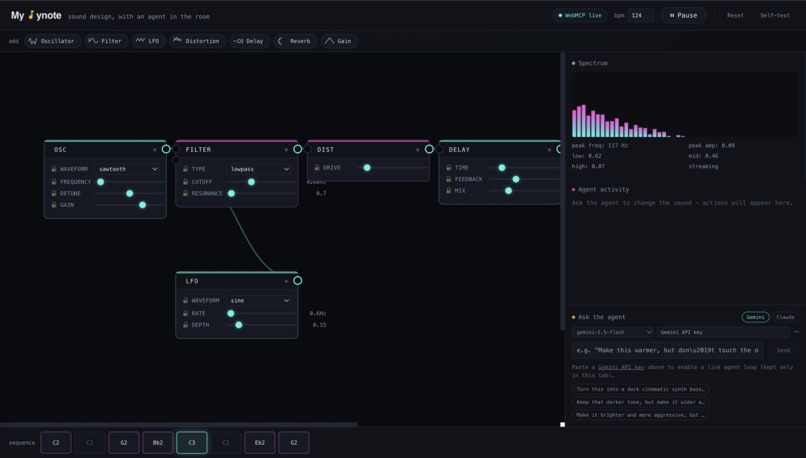Viewport: 806px width, 458px height.
Task: Add a Filter node from the toolbar
Action: tap(105, 41)
